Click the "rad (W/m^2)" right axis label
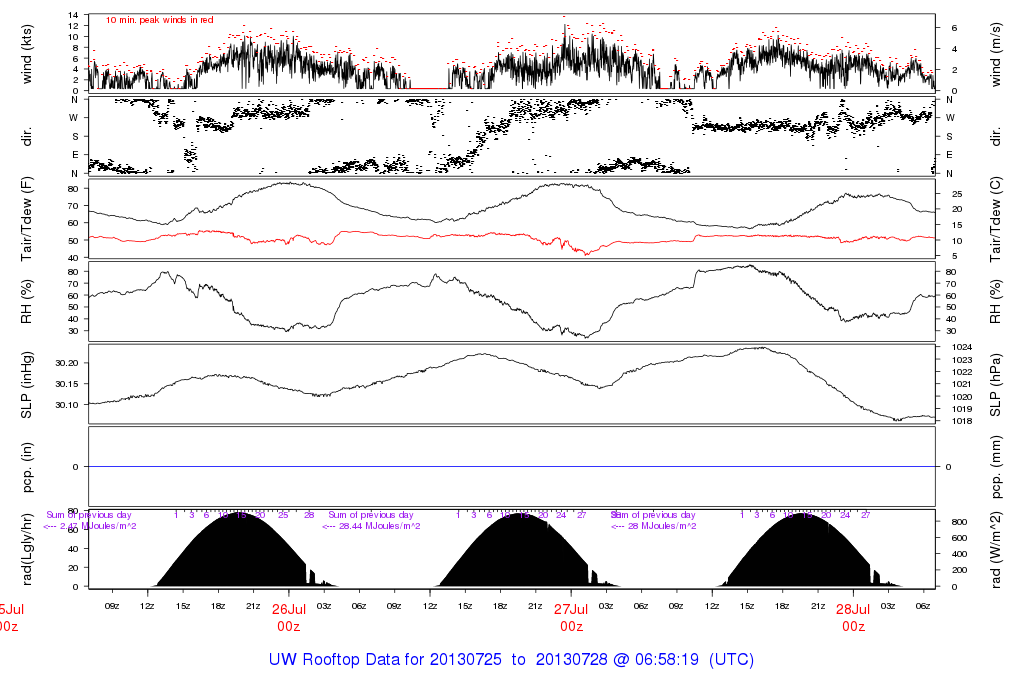The height and width of the screenshot is (700, 1024). [995, 548]
